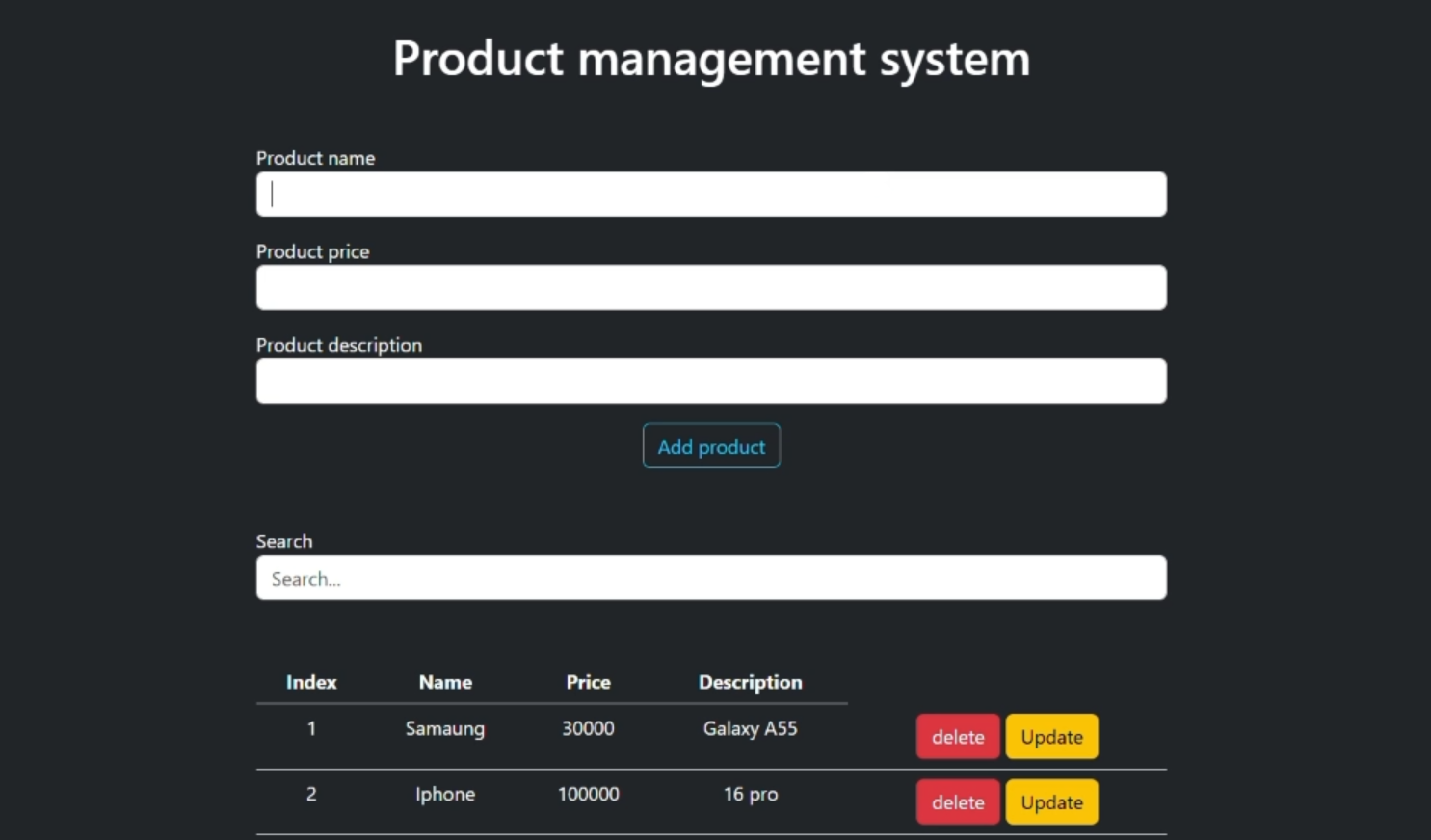Image resolution: width=1431 pixels, height=840 pixels.
Task: Click the Name column header
Action: pos(445,682)
